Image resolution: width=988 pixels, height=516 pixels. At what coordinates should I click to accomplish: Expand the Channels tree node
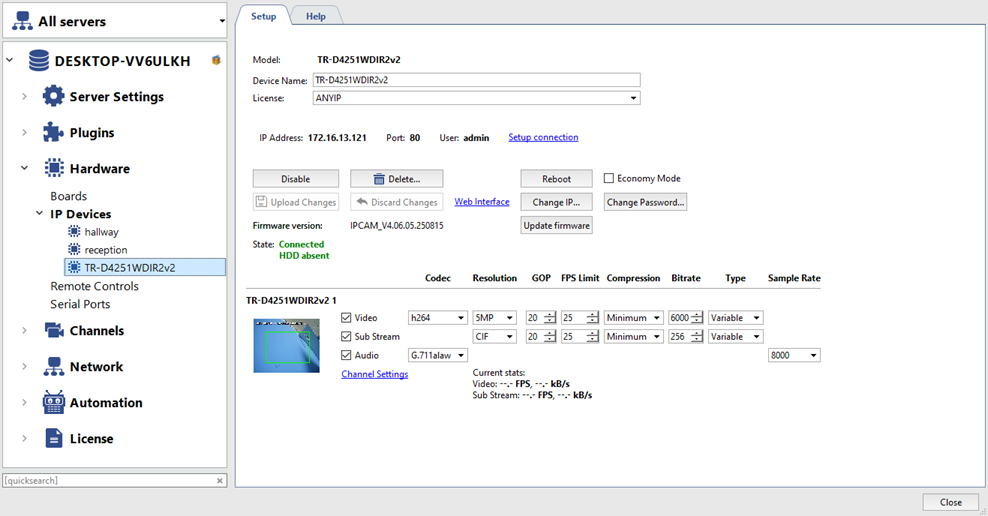coord(25,331)
